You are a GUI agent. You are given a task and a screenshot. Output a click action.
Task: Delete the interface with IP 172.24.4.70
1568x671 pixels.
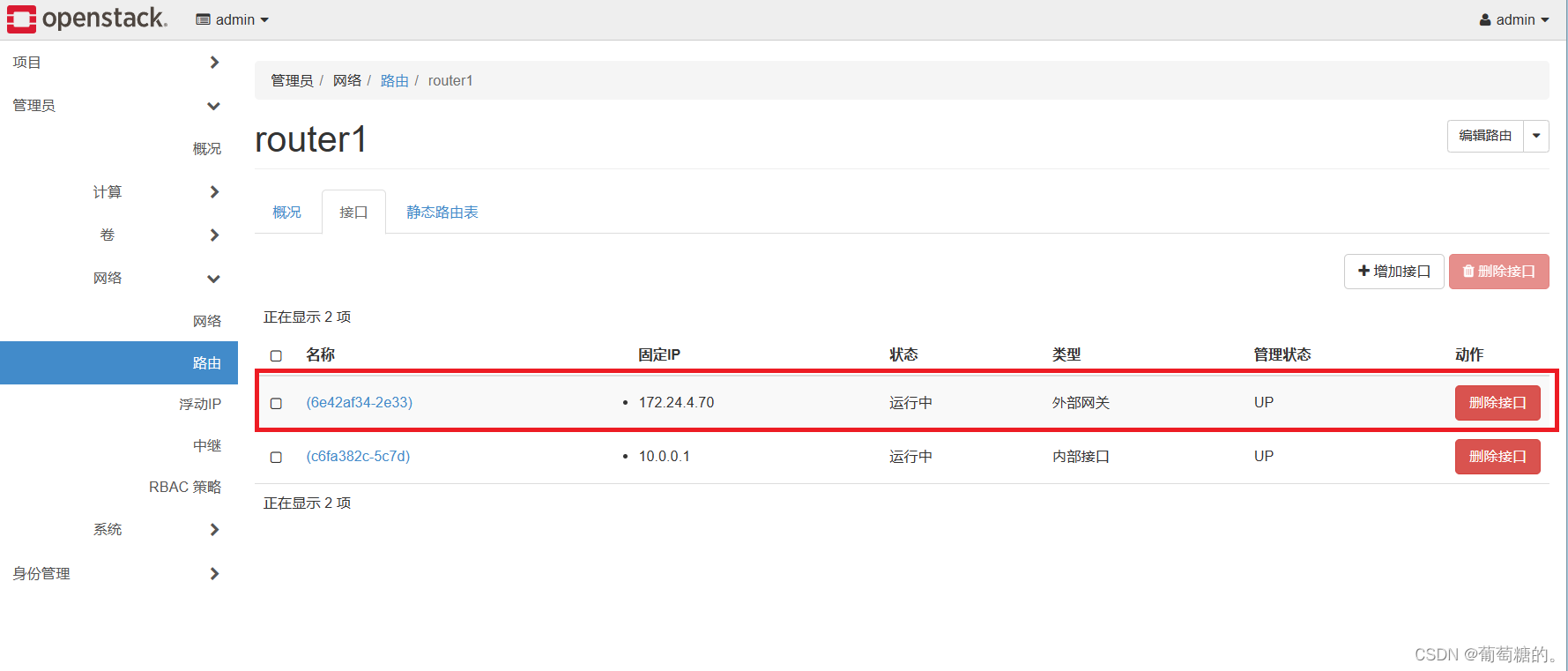1497,403
